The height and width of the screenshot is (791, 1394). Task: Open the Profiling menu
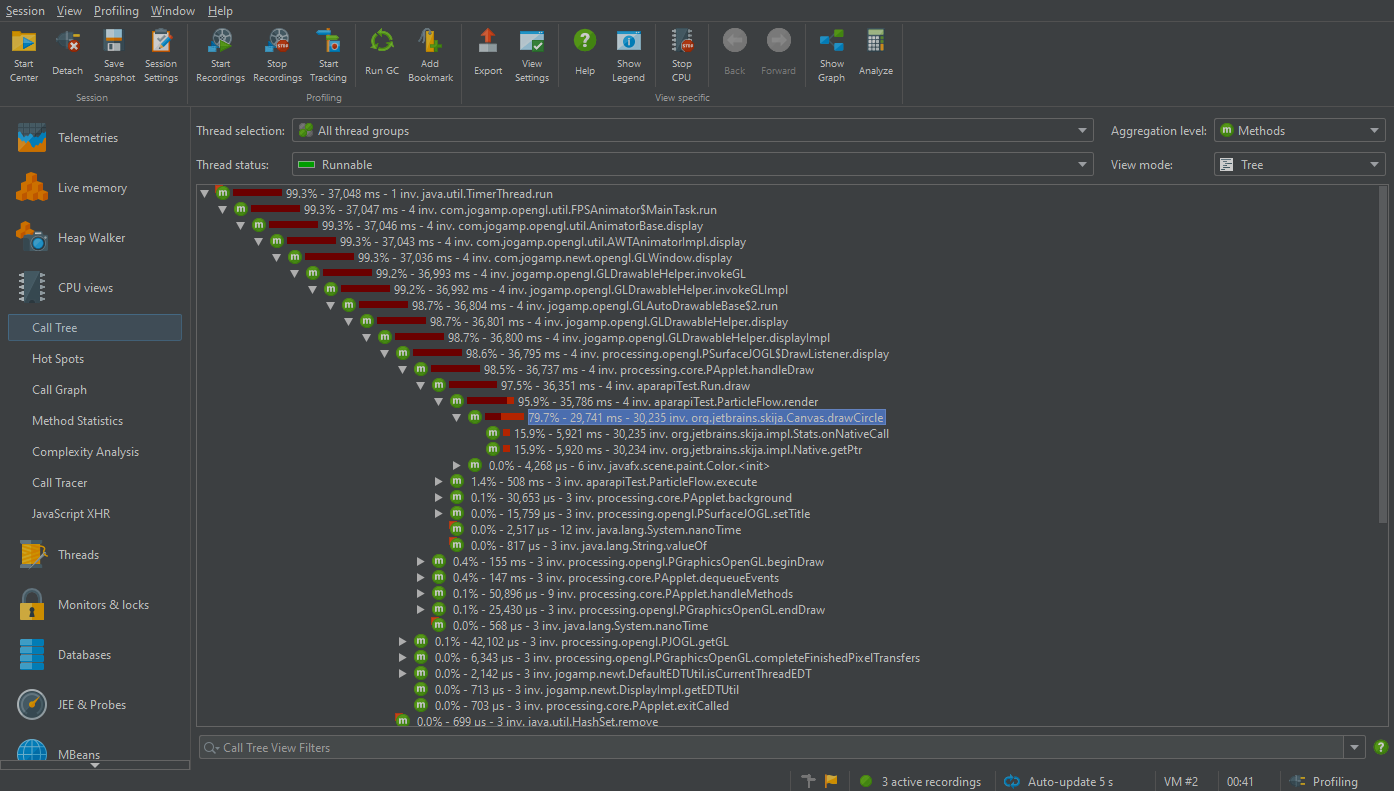116,11
